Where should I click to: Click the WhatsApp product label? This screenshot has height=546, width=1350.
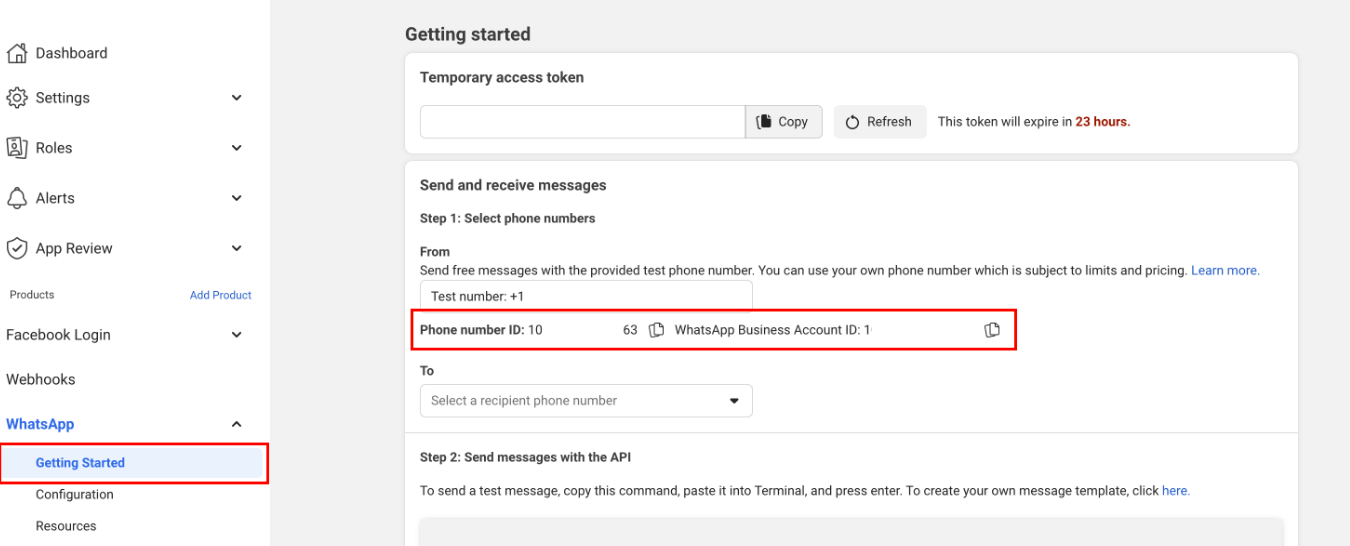[40, 424]
